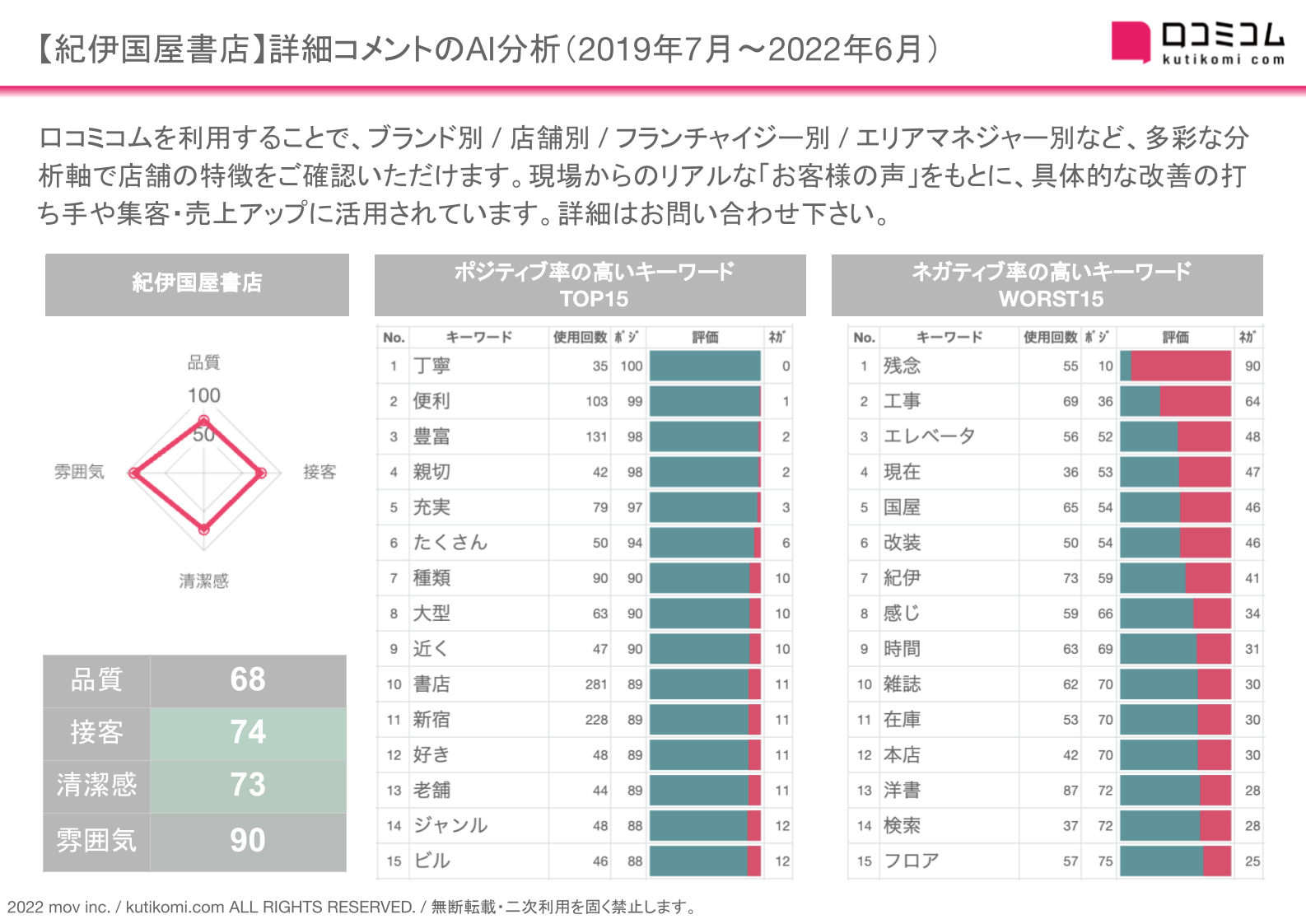Click the keyword フロア in WORST15

912,861
